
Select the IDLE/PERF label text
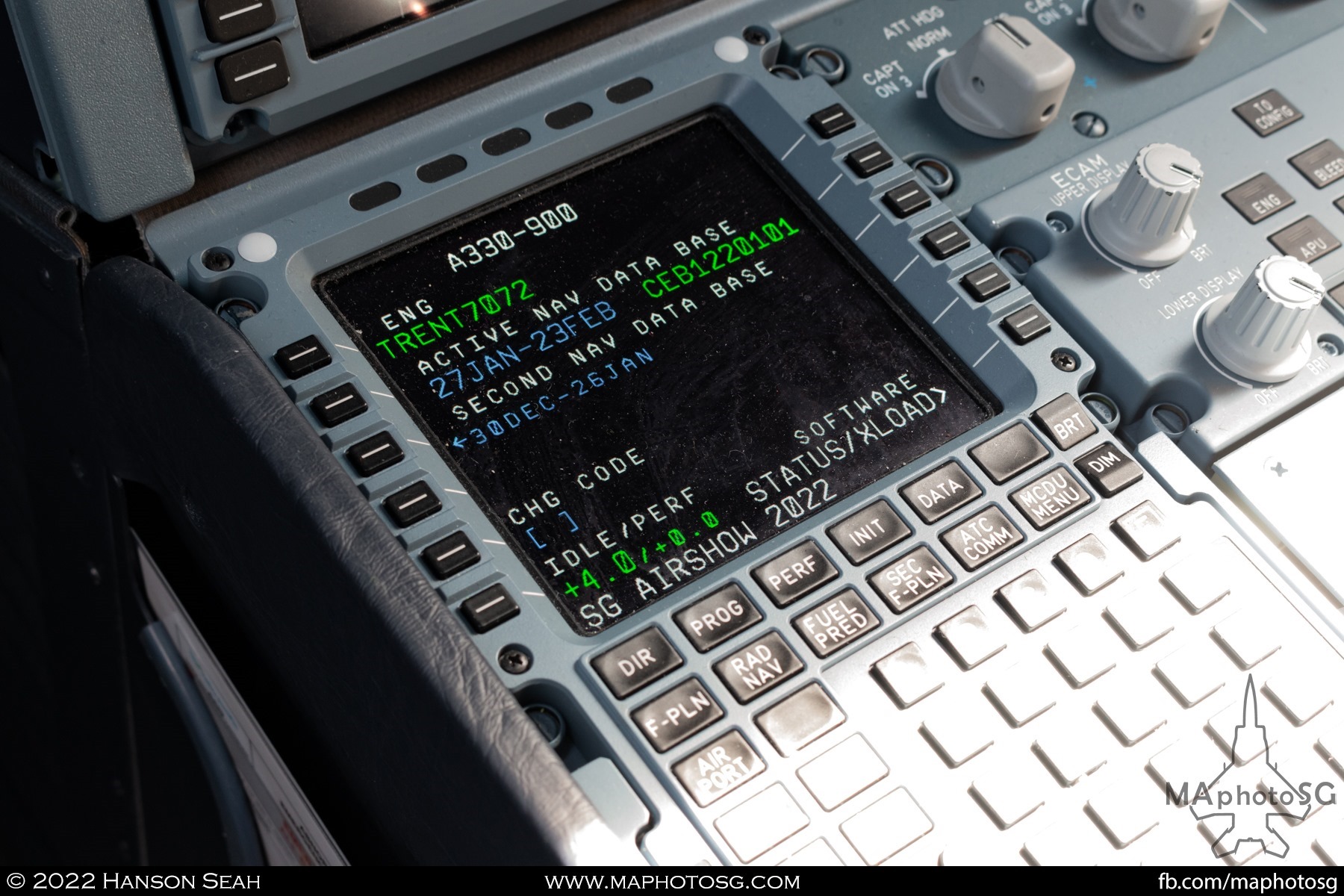(x=620, y=532)
